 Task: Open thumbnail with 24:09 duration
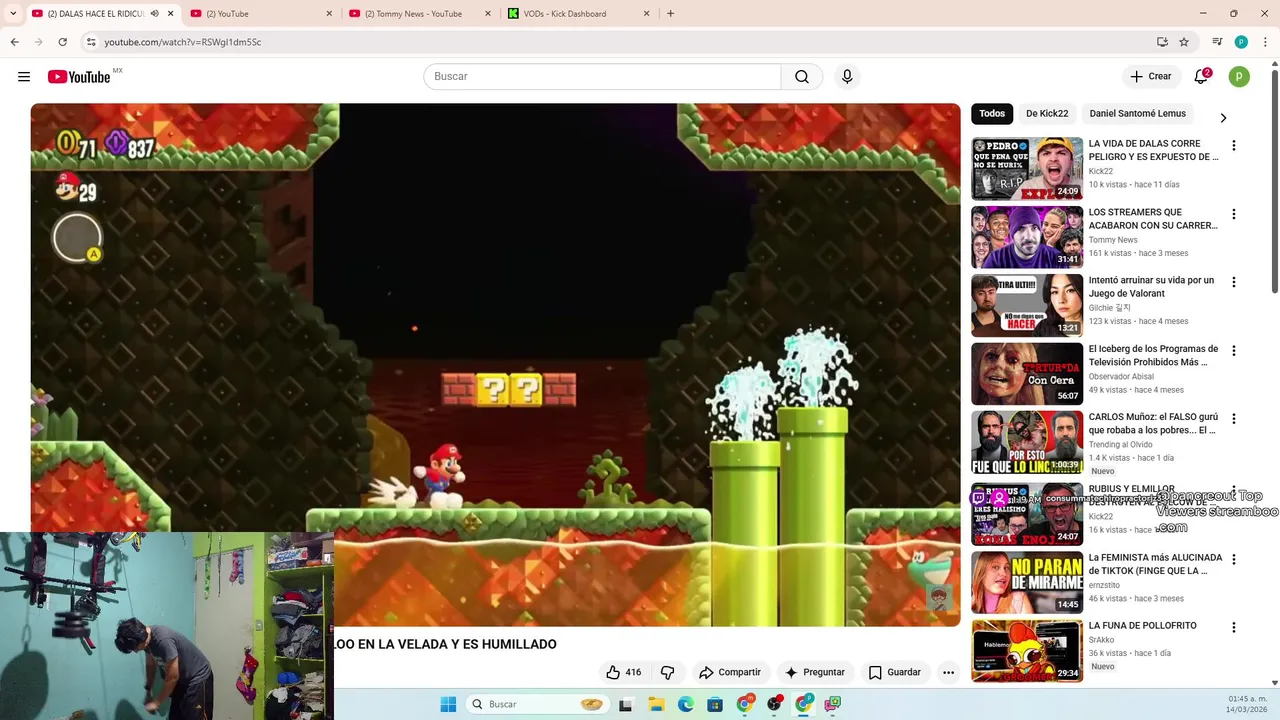(1027, 168)
